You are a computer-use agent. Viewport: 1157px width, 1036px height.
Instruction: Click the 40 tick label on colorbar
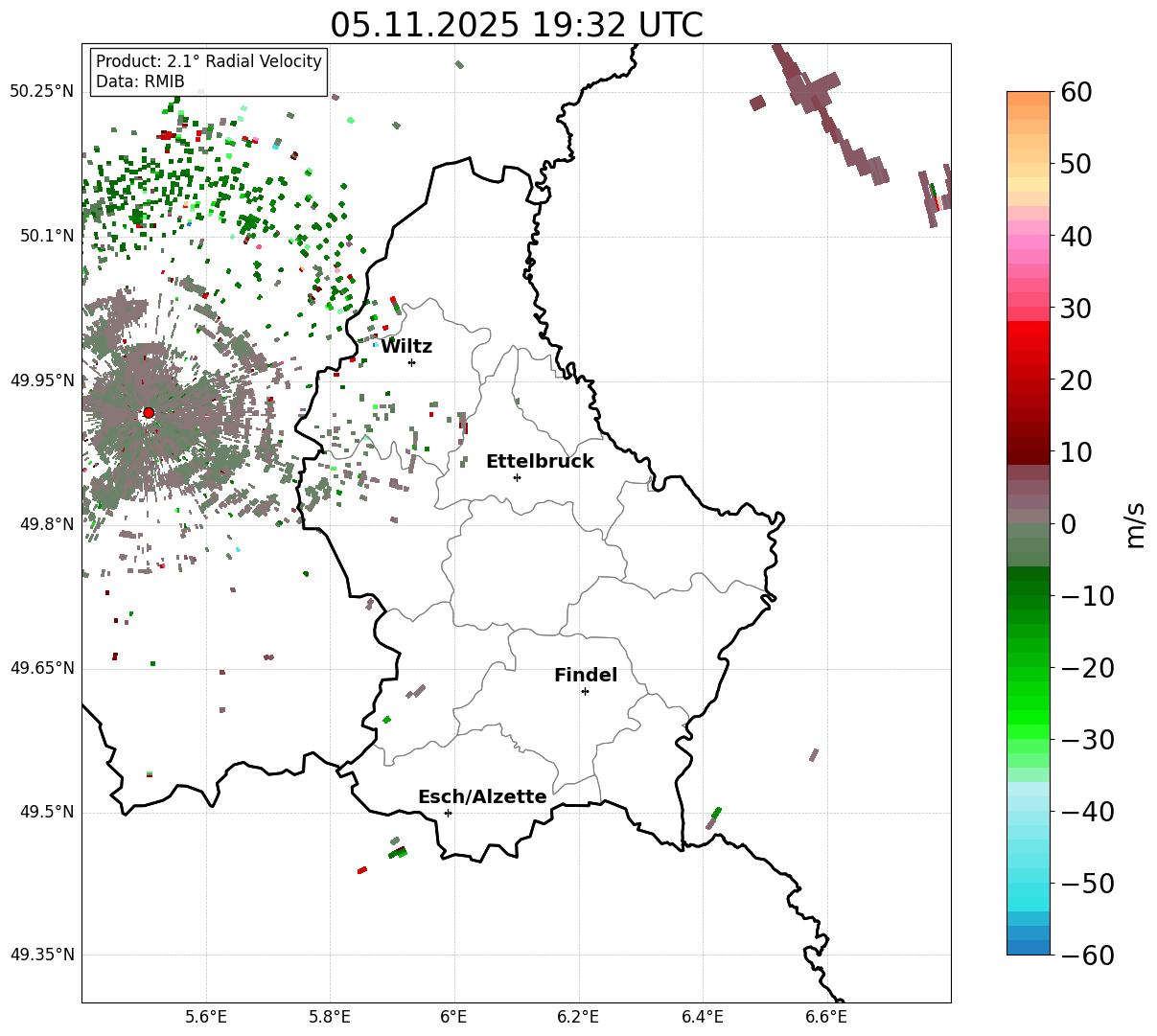click(1076, 236)
